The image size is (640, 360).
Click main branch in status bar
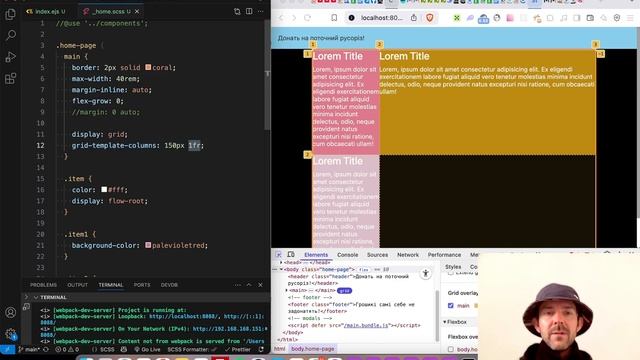(29, 350)
